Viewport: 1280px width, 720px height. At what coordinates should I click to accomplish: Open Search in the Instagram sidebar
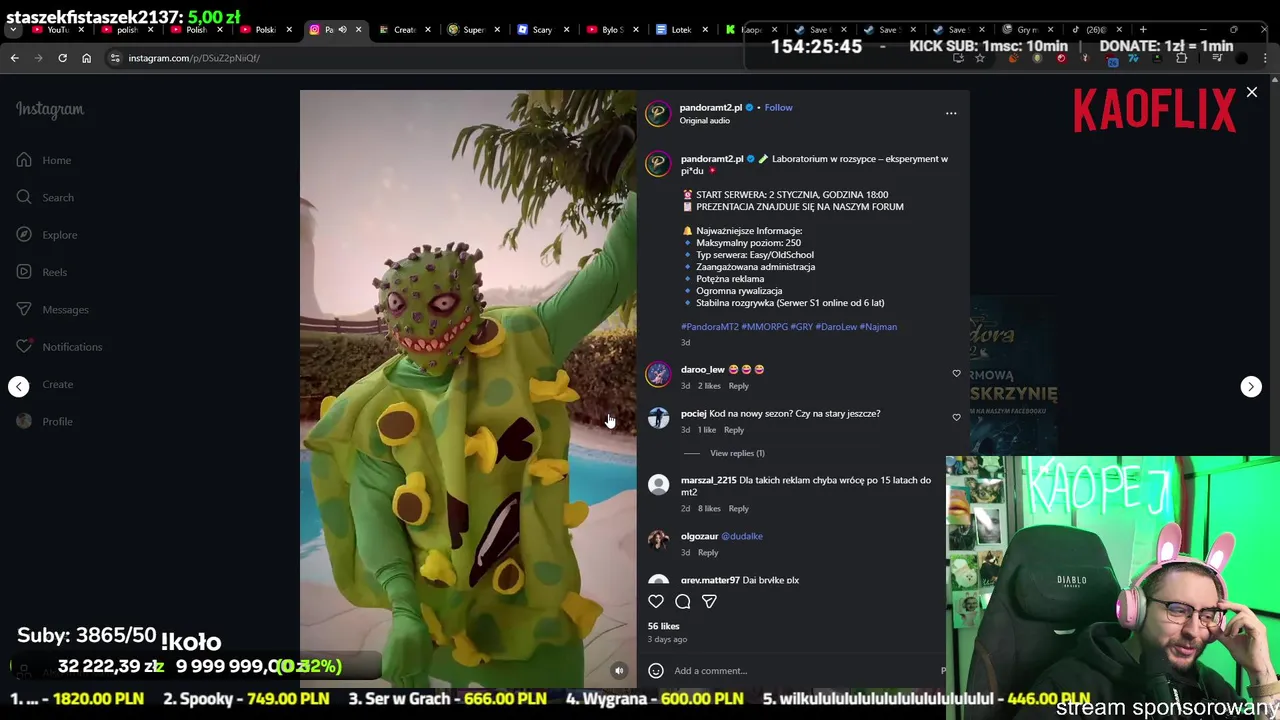[45, 197]
